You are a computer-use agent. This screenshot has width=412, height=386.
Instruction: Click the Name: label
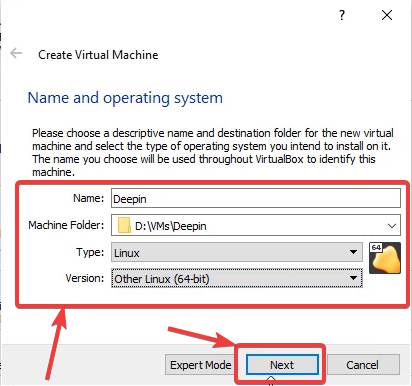point(89,198)
